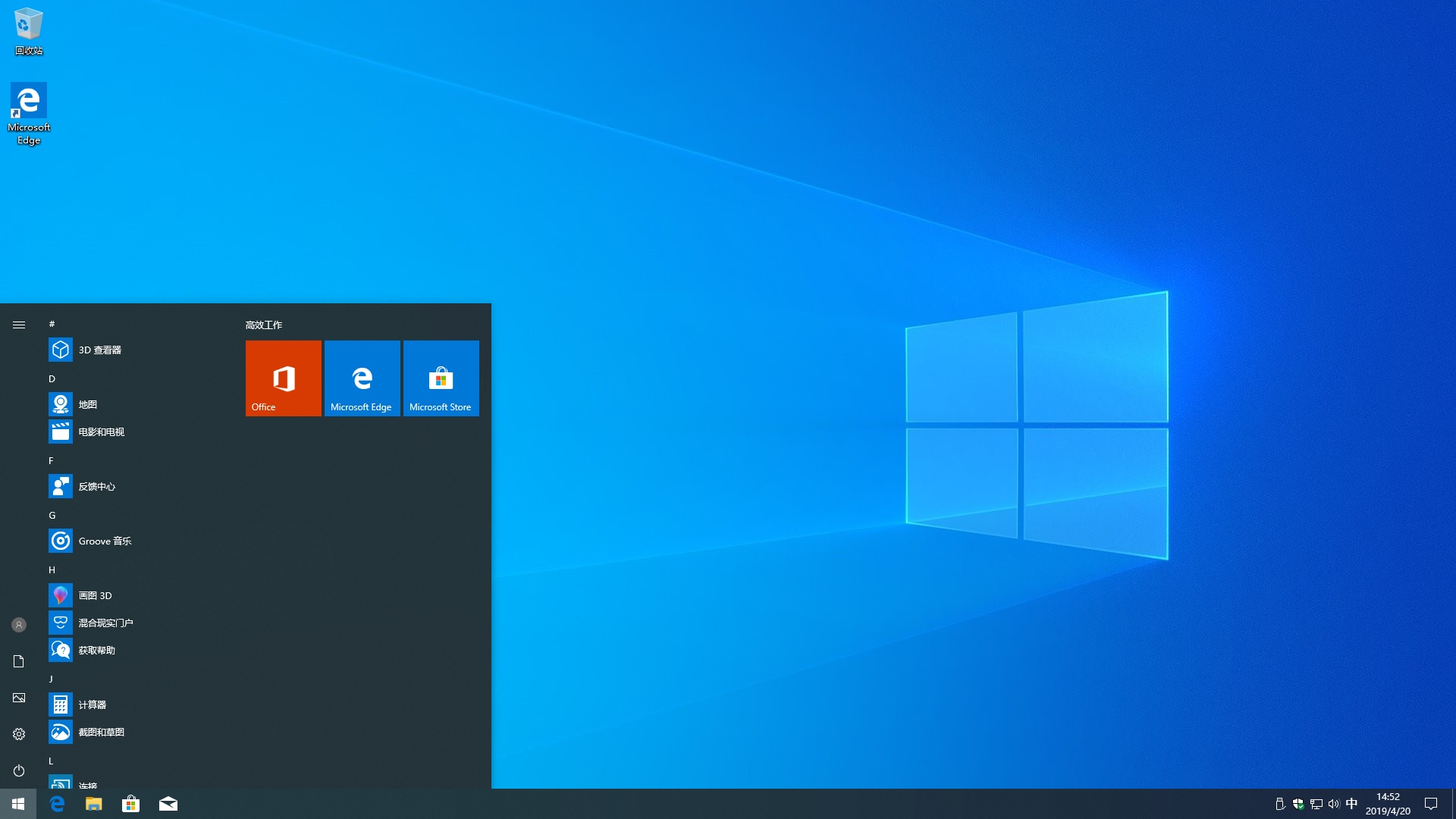Image resolution: width=1456 pixels, height=819 pixels.
Task: Expand the Start menu navigation hamburger
Action: coord(18,324)
